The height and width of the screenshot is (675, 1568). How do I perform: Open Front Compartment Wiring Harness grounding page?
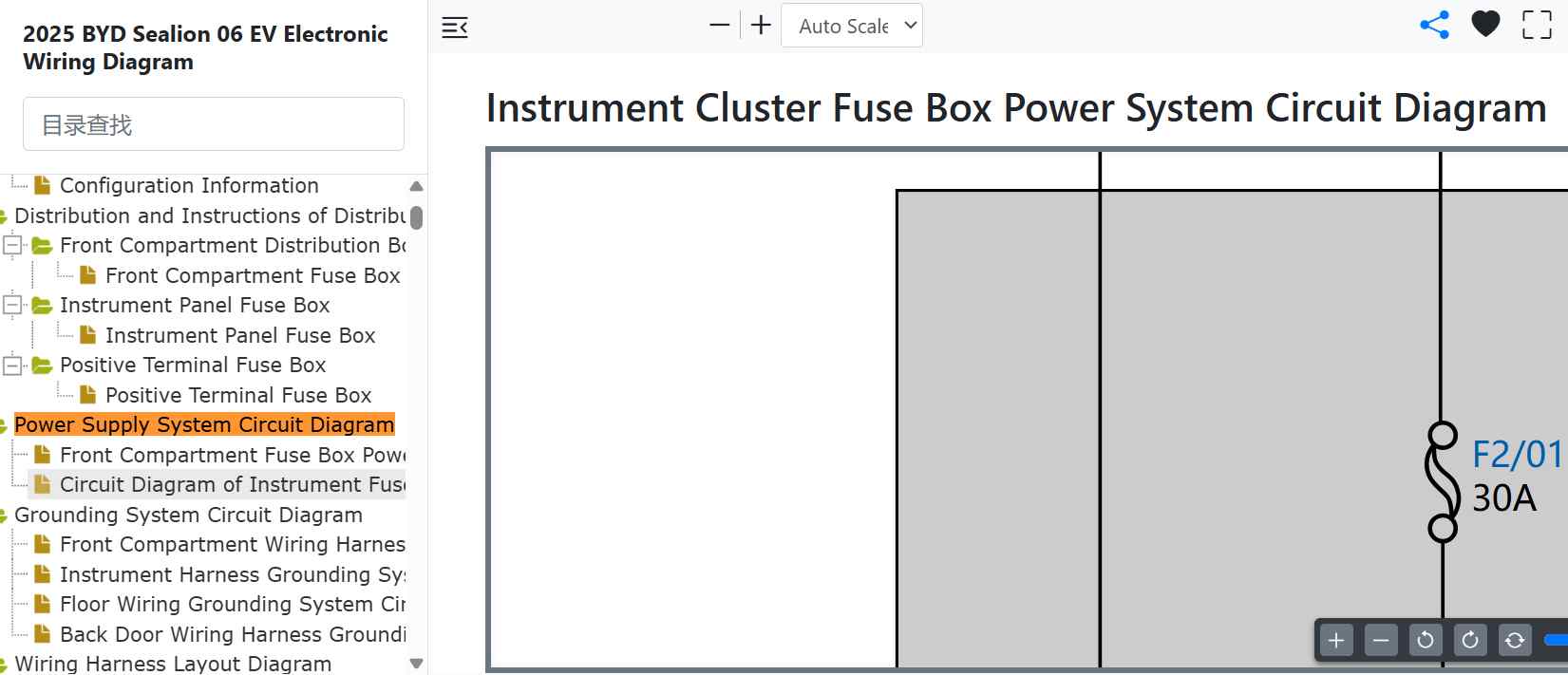coord(233,544)
